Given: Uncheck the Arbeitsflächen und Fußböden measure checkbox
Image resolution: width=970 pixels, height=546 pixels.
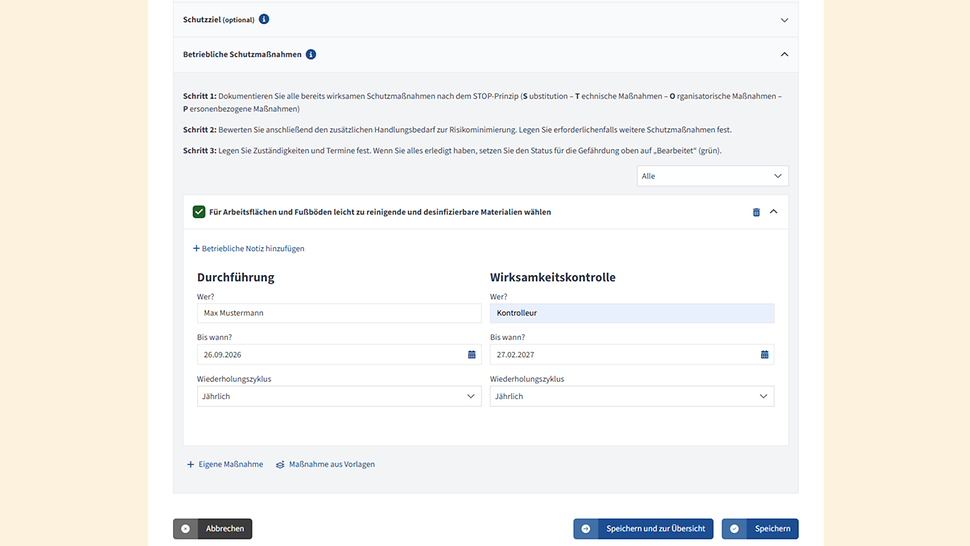Looking at the screenshot, I should (x=199, y=211).
